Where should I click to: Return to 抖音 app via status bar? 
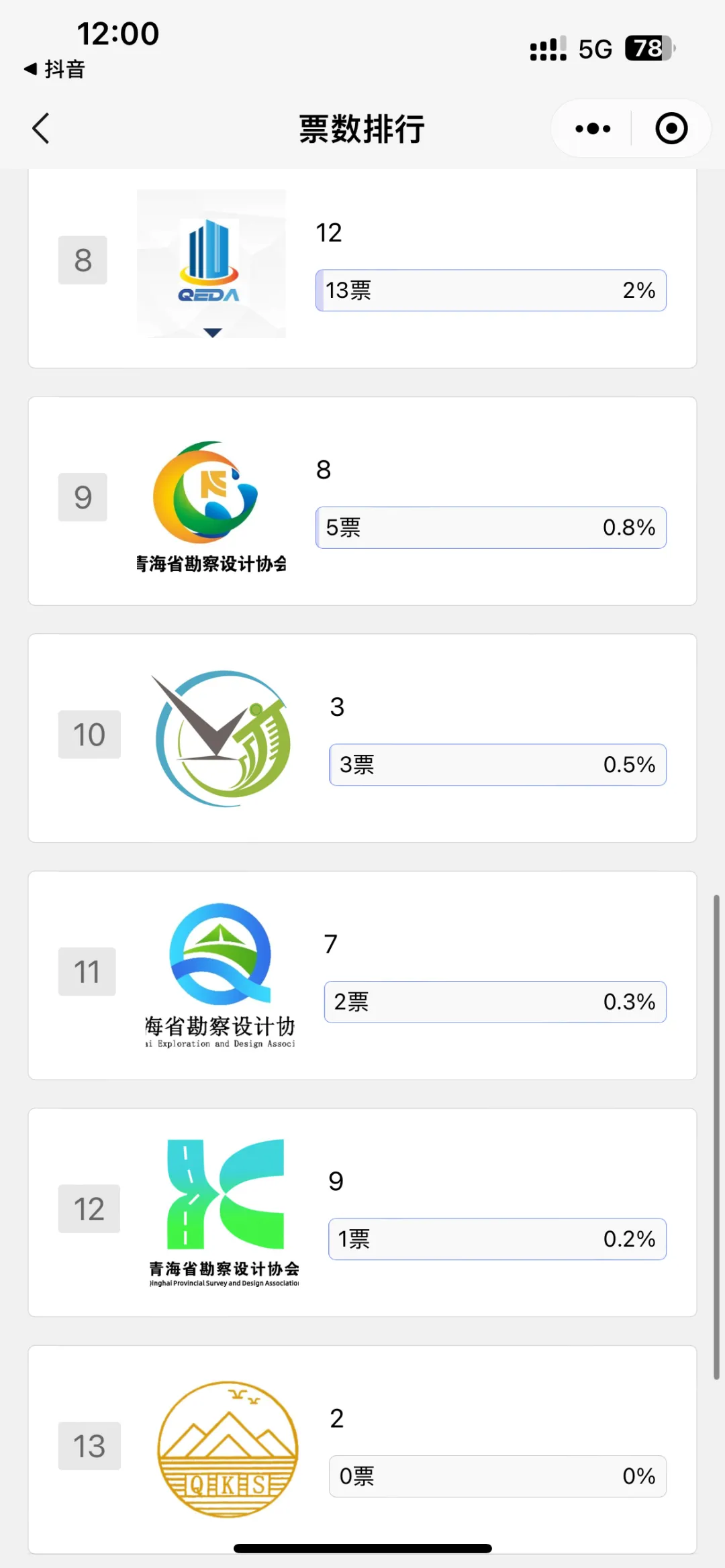coord(55,69)
